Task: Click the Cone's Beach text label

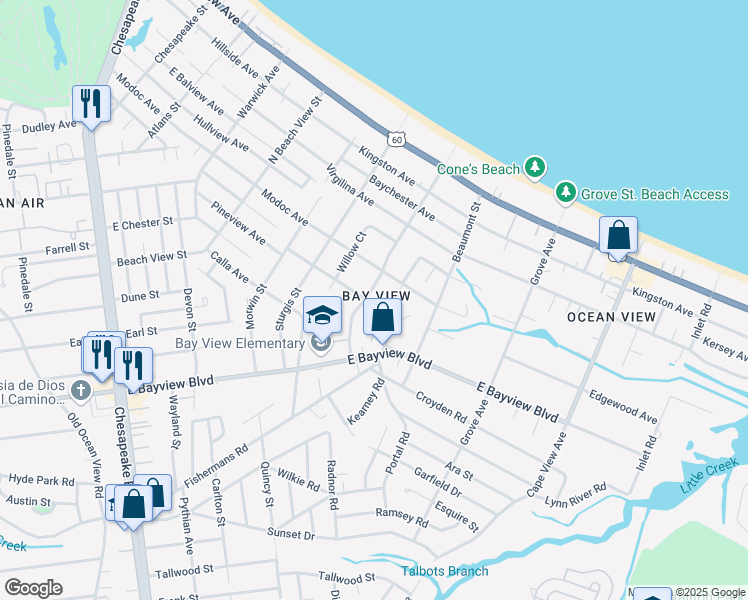Action: [478, 169]
